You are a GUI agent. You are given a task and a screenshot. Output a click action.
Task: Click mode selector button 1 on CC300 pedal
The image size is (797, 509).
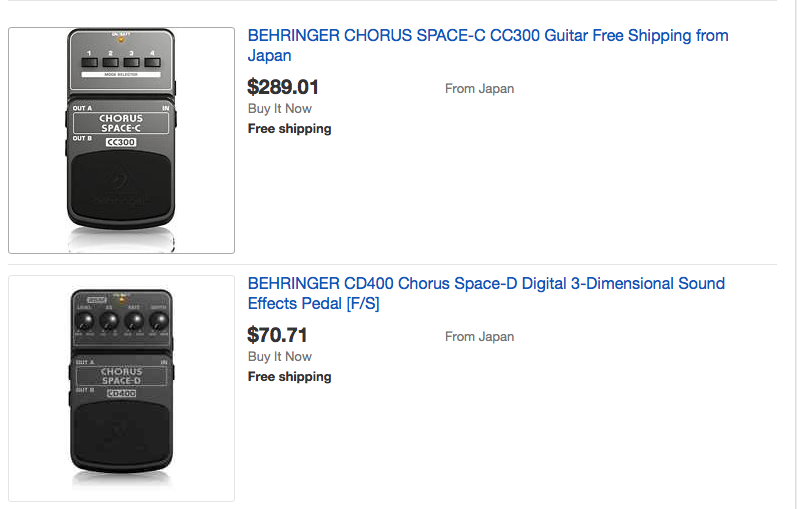[x=89, y=62]
